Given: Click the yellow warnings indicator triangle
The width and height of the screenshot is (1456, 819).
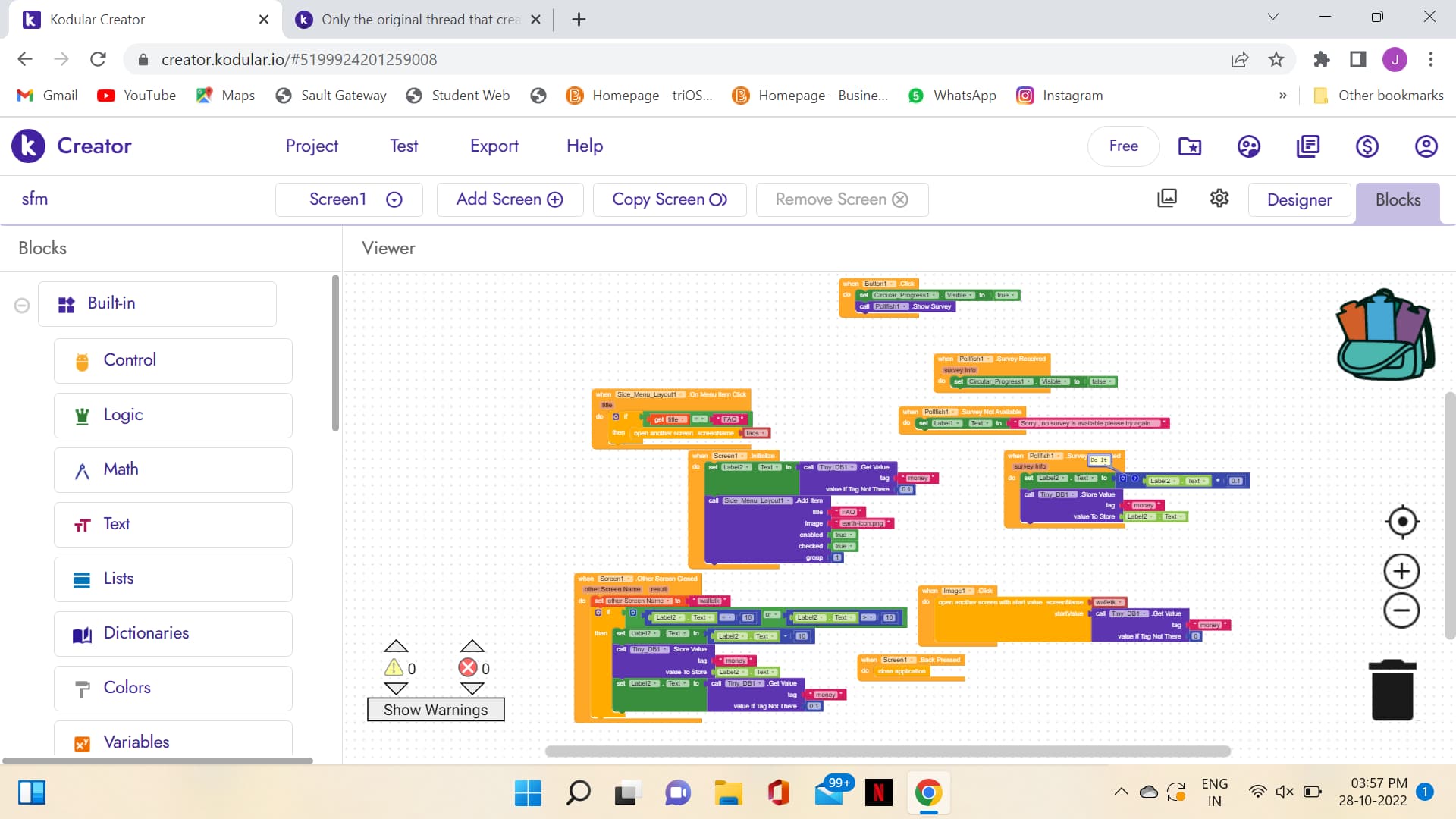Looking at the screenshot, I should point(395,667).
